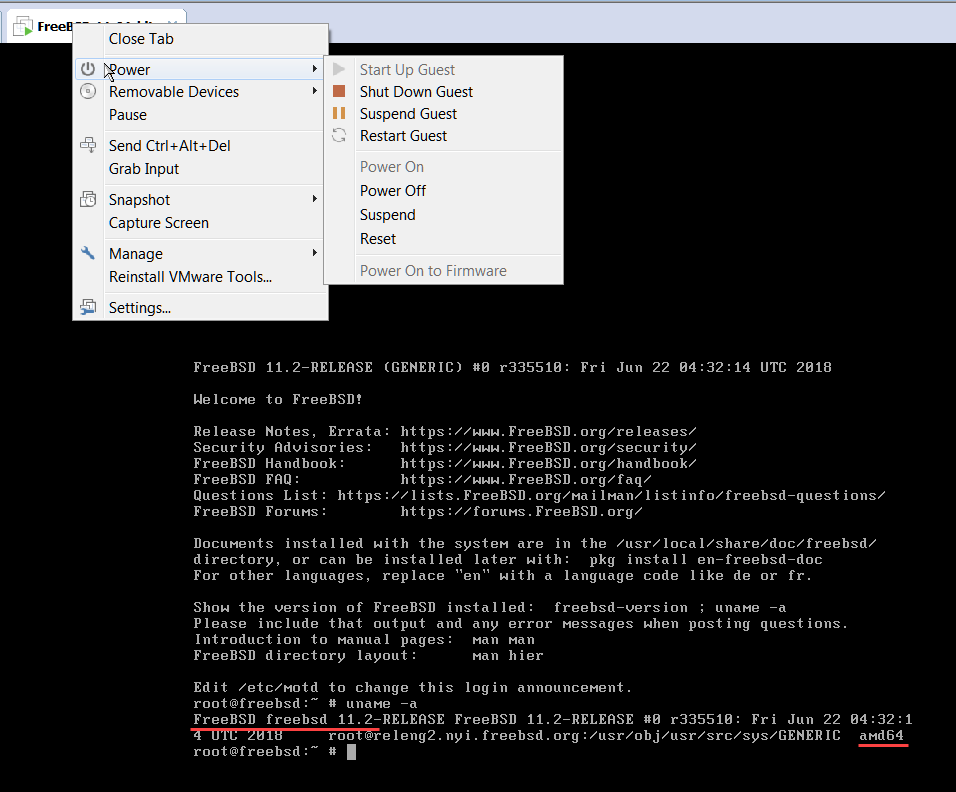Expand the Removable Devices submenu arrow
Screen dimensions: 956x792
pyautogui.click(x=315, y=91)
